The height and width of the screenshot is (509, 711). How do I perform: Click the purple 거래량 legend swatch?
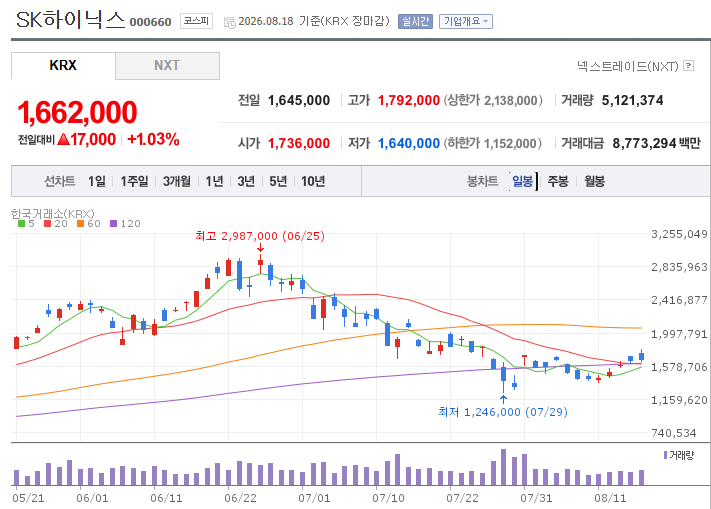(665, 455)
